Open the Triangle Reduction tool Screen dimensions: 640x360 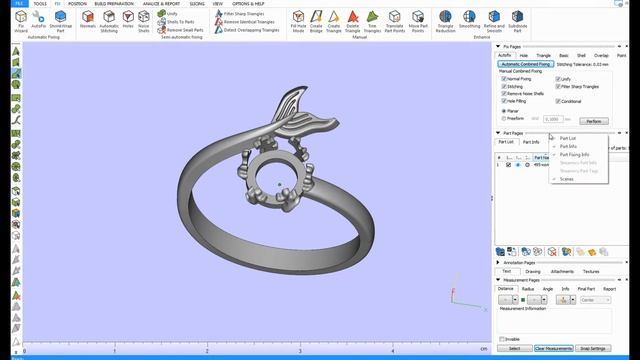[445, 22]
